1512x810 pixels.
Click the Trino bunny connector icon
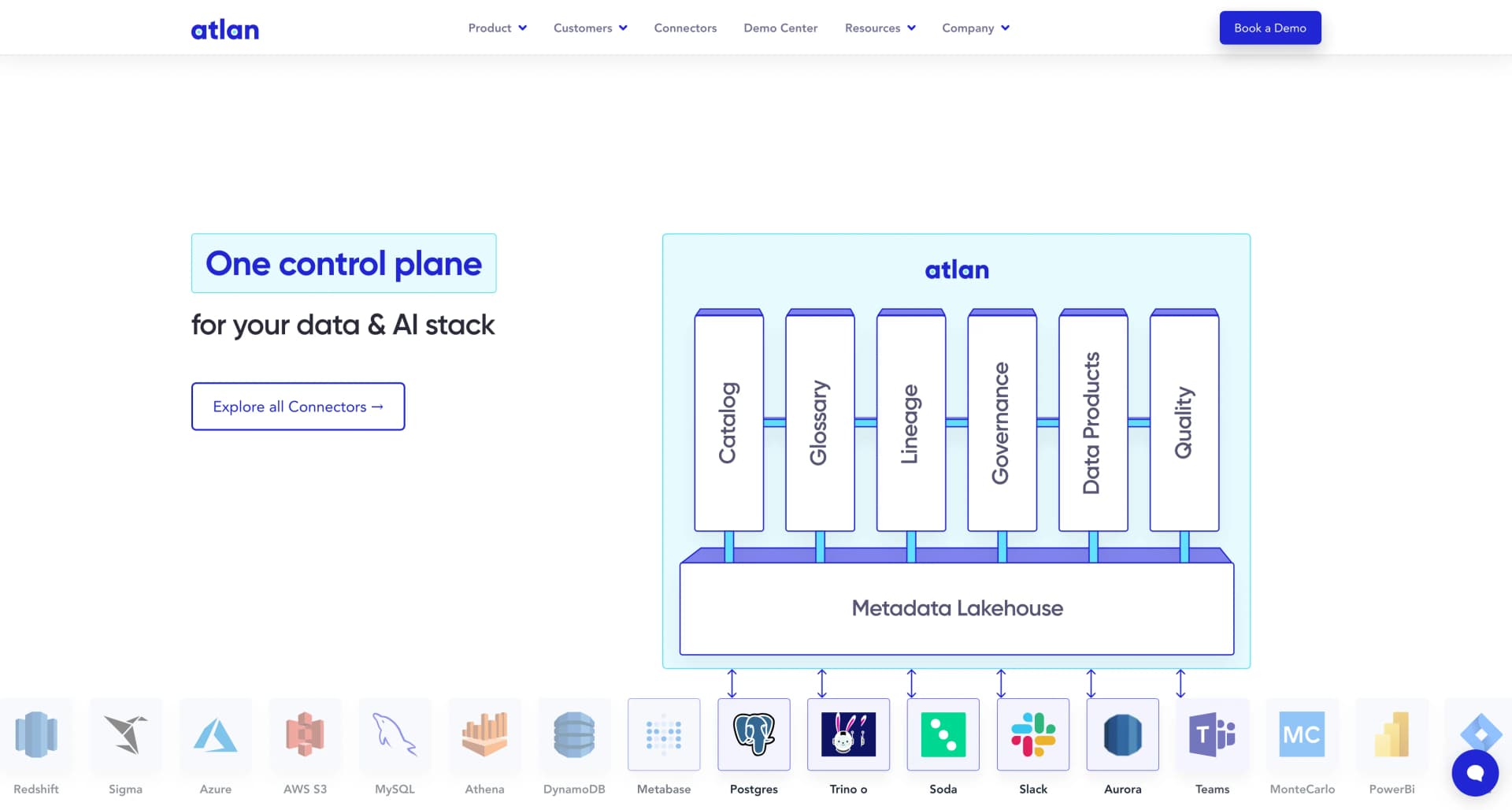[848, 734]
